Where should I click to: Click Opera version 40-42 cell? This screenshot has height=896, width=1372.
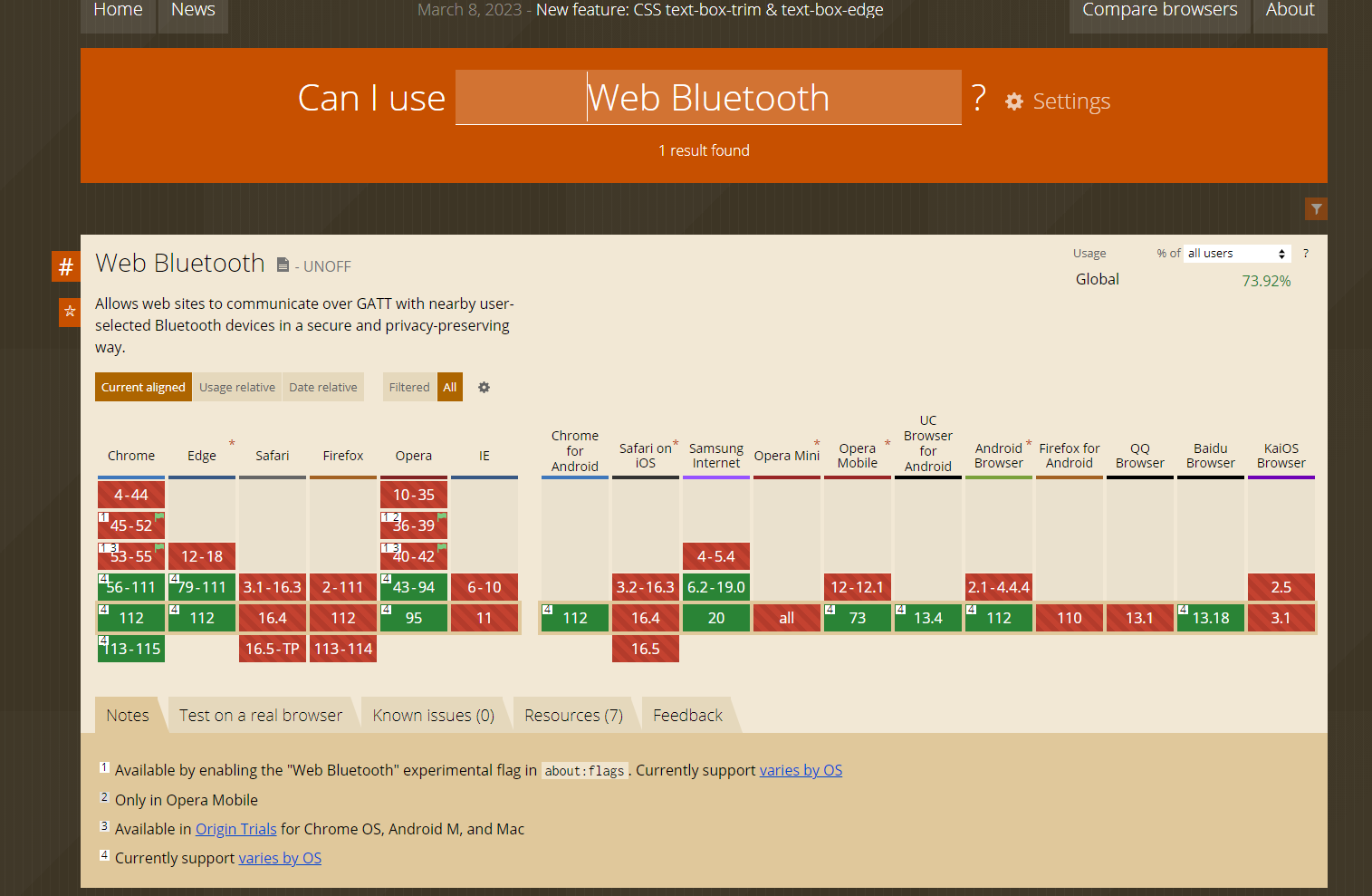click(x=414, y=556)
